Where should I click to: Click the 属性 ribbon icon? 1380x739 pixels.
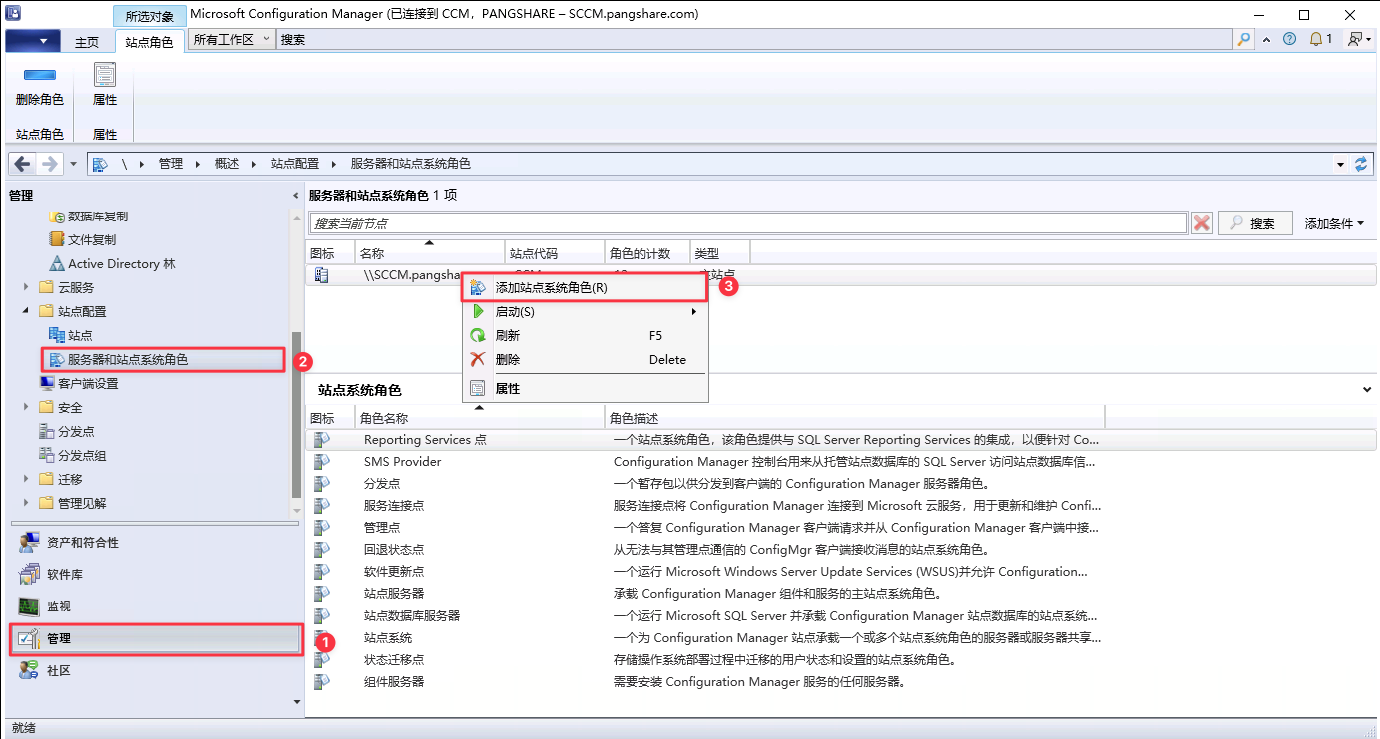[x=105, y=75]
